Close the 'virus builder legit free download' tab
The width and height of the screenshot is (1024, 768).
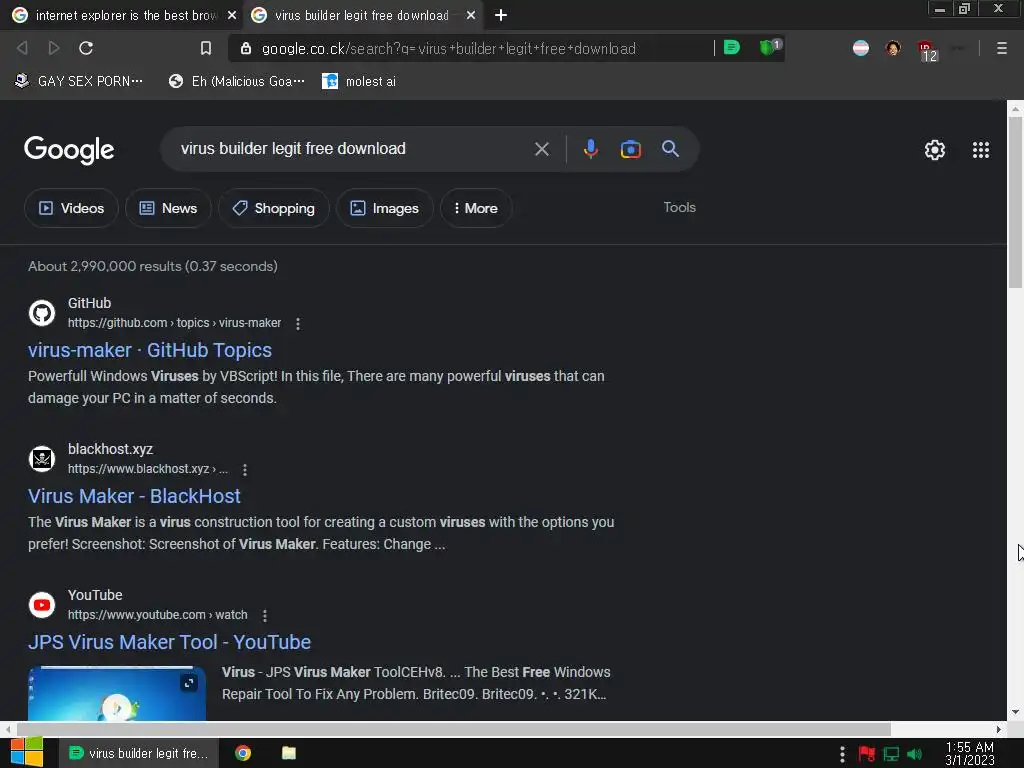coord(471,15)
